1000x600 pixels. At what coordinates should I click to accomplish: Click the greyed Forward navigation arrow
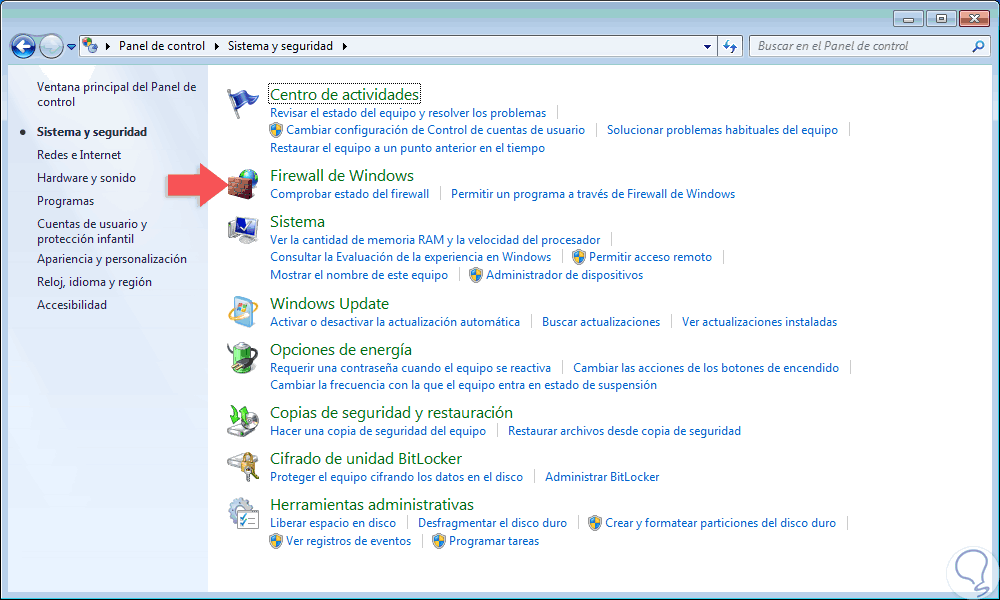(50, 47)
